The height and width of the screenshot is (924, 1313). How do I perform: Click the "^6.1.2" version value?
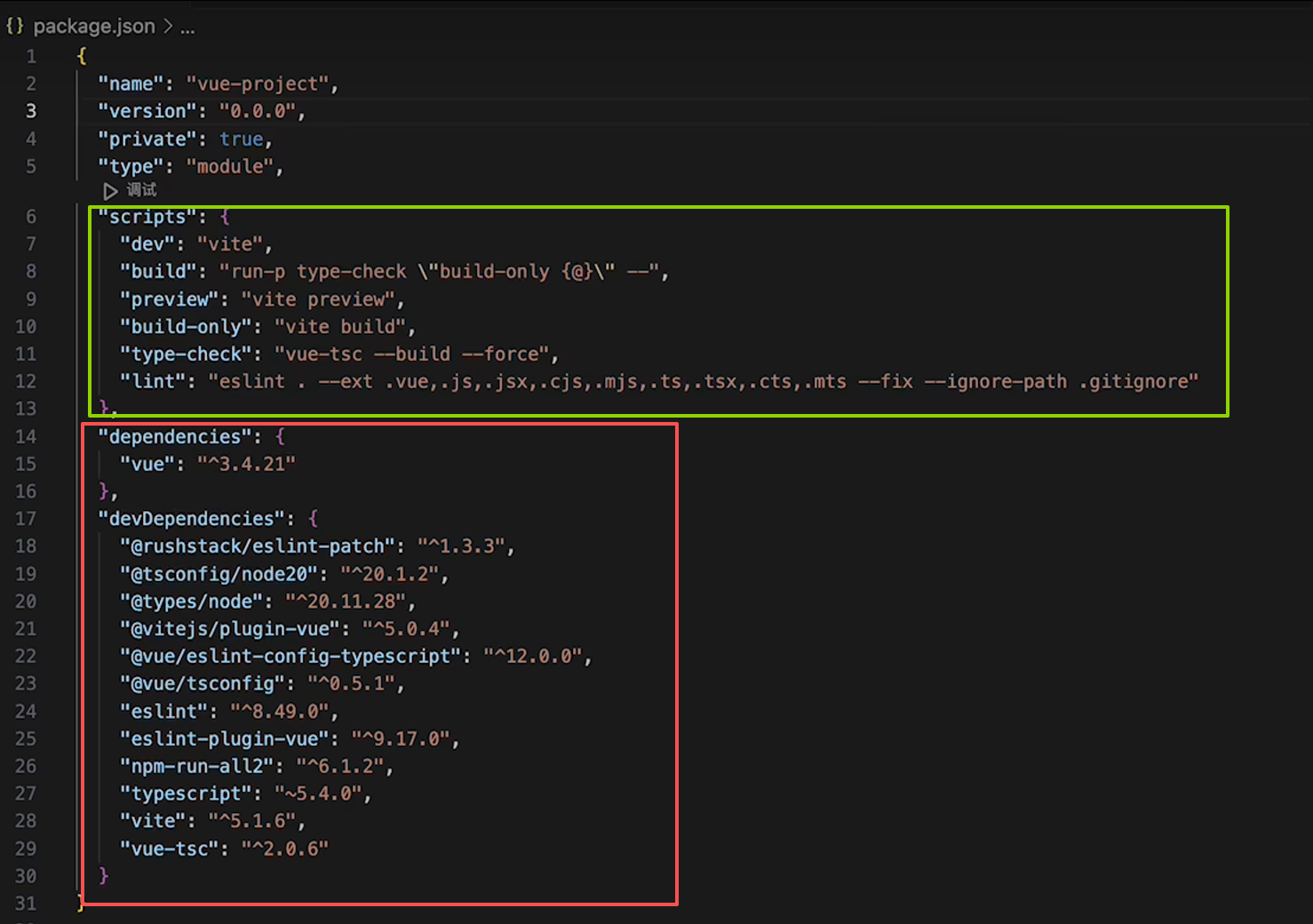(339, 766)
